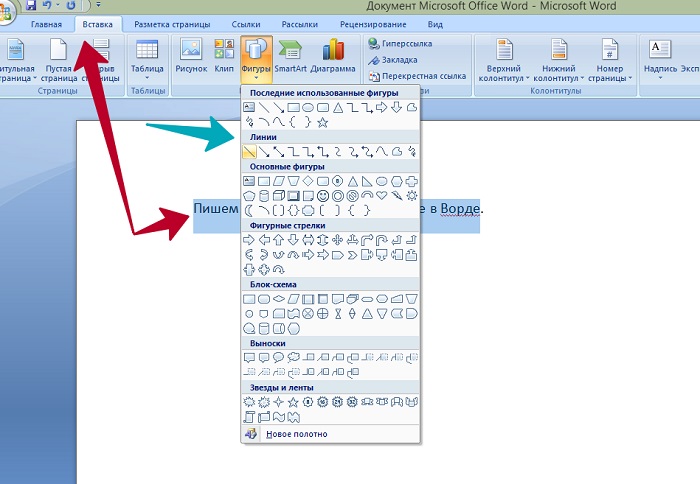
Task: Click the Пустая страница button
Action: point(58,60)
